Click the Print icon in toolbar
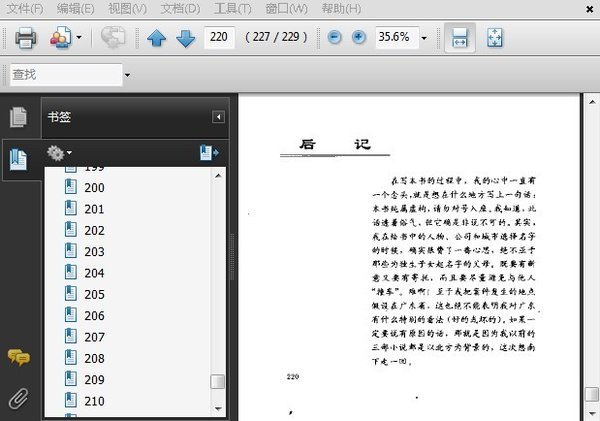This screenshot has width=600, height=421. pos(26,38)
